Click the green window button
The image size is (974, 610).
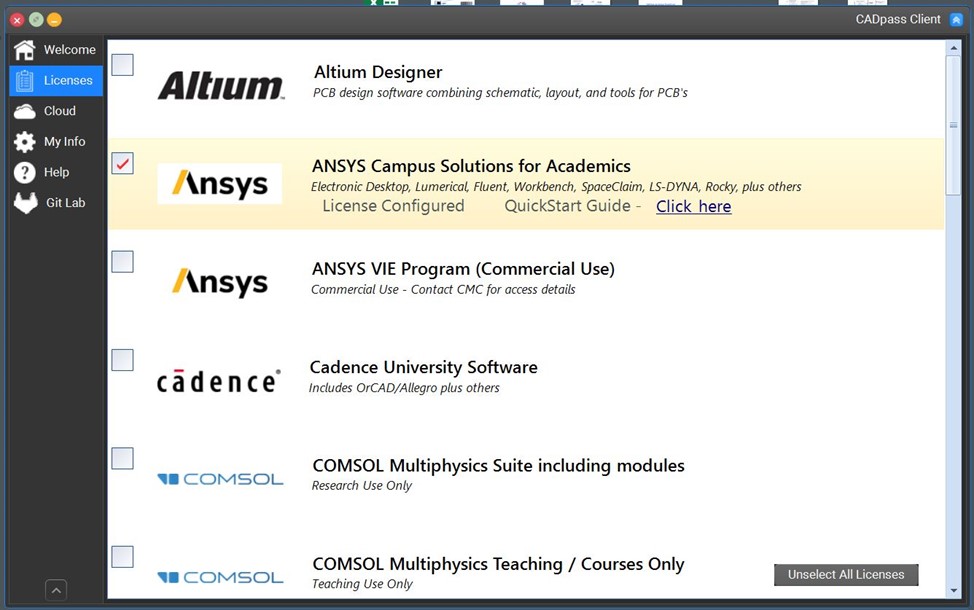(x=36, y=20)
